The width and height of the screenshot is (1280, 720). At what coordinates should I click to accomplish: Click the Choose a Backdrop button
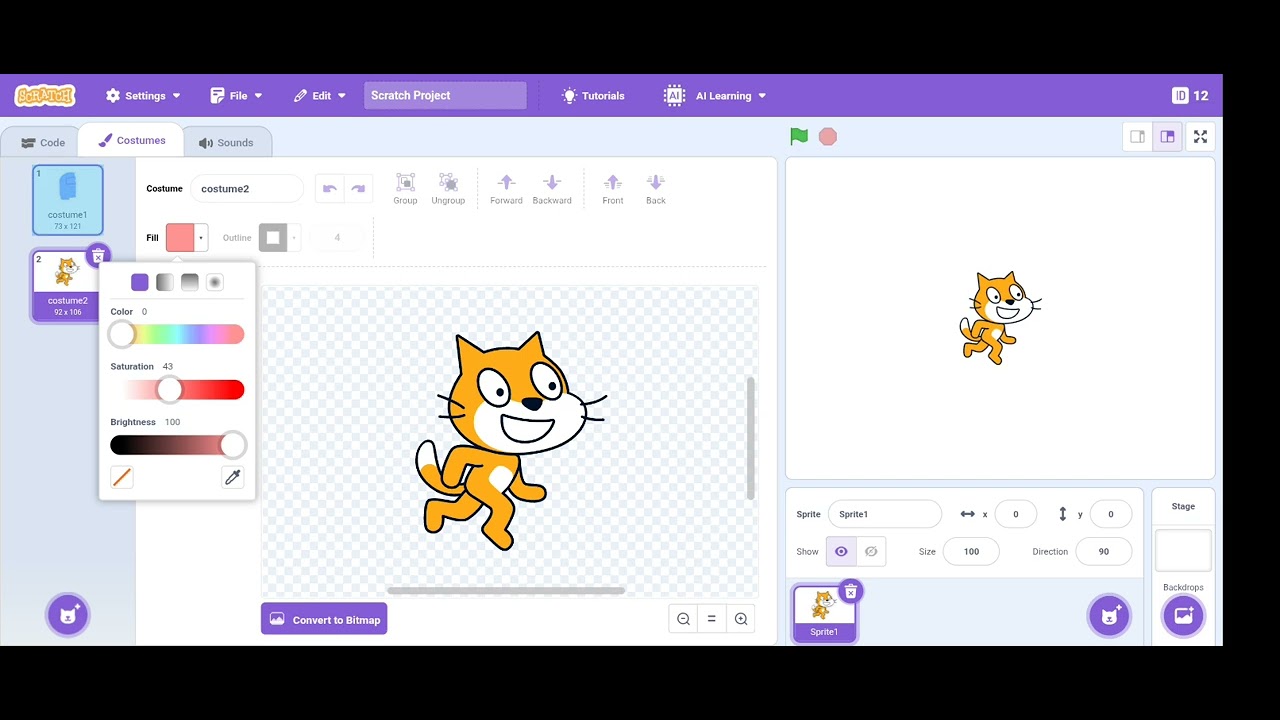click(1183, 615)
